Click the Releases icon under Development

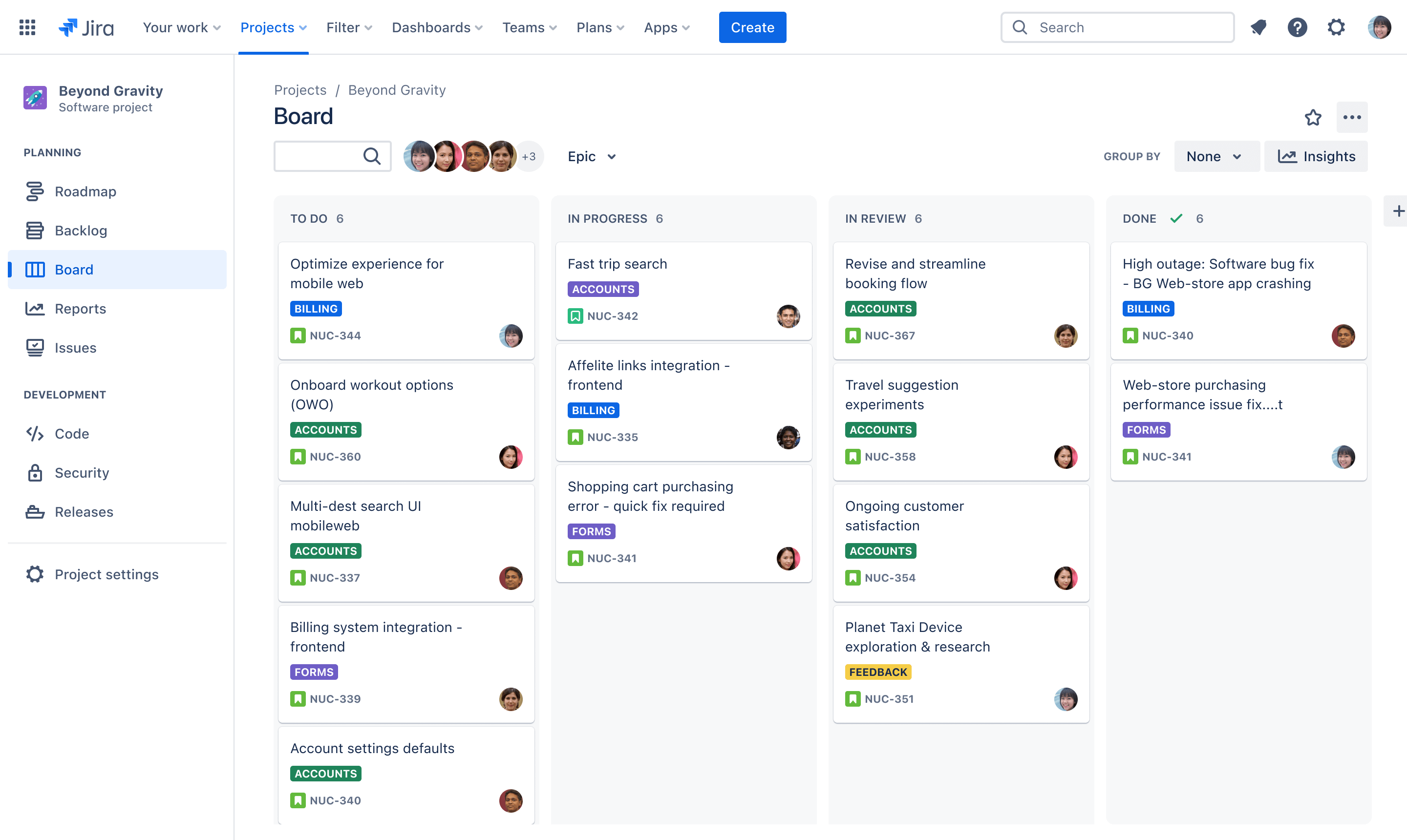[x=35, y=512]
